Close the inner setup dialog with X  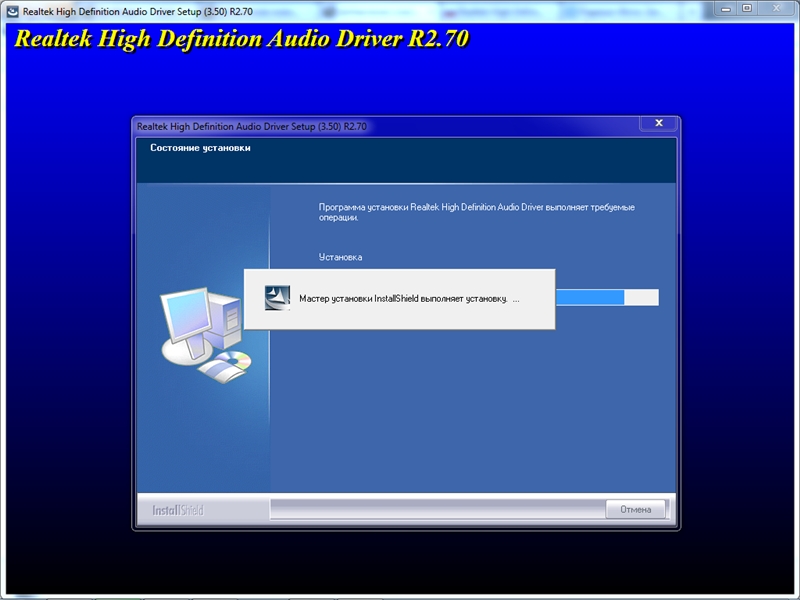pyautogui.click(x=658, y=123)
